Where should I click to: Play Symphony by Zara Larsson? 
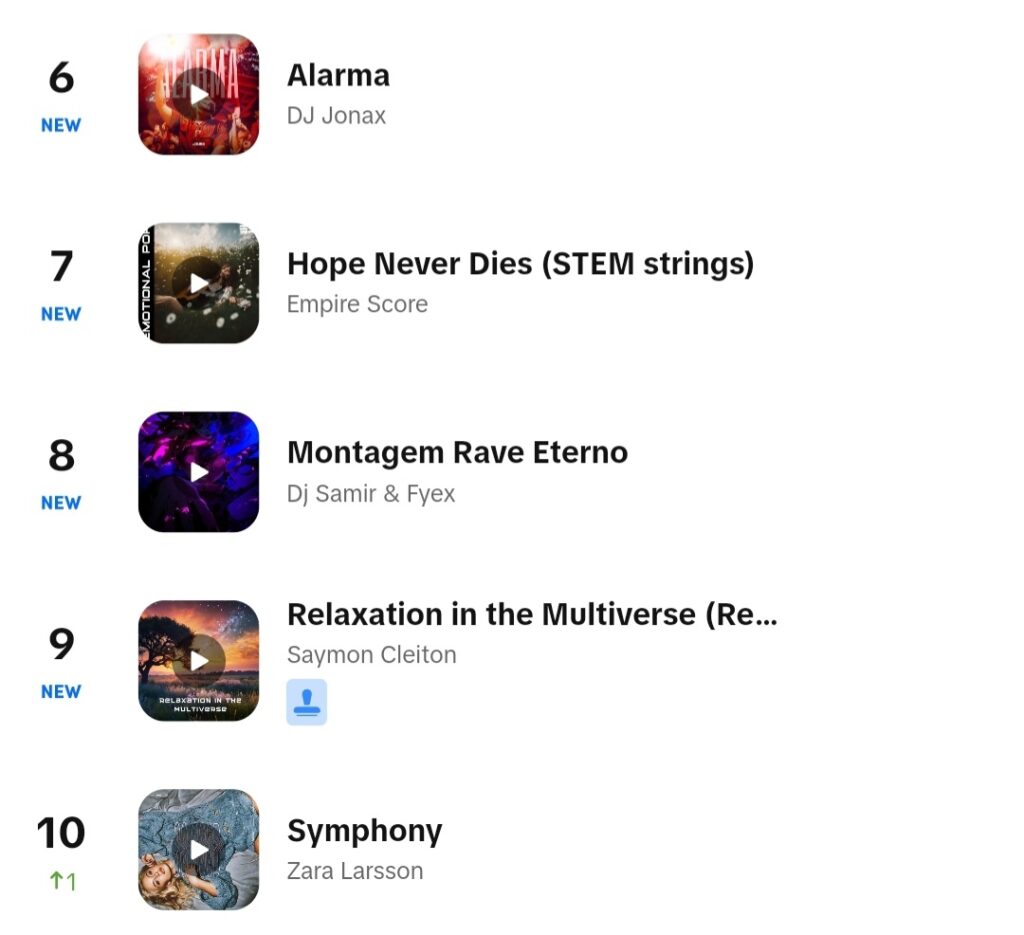point(199,849)
